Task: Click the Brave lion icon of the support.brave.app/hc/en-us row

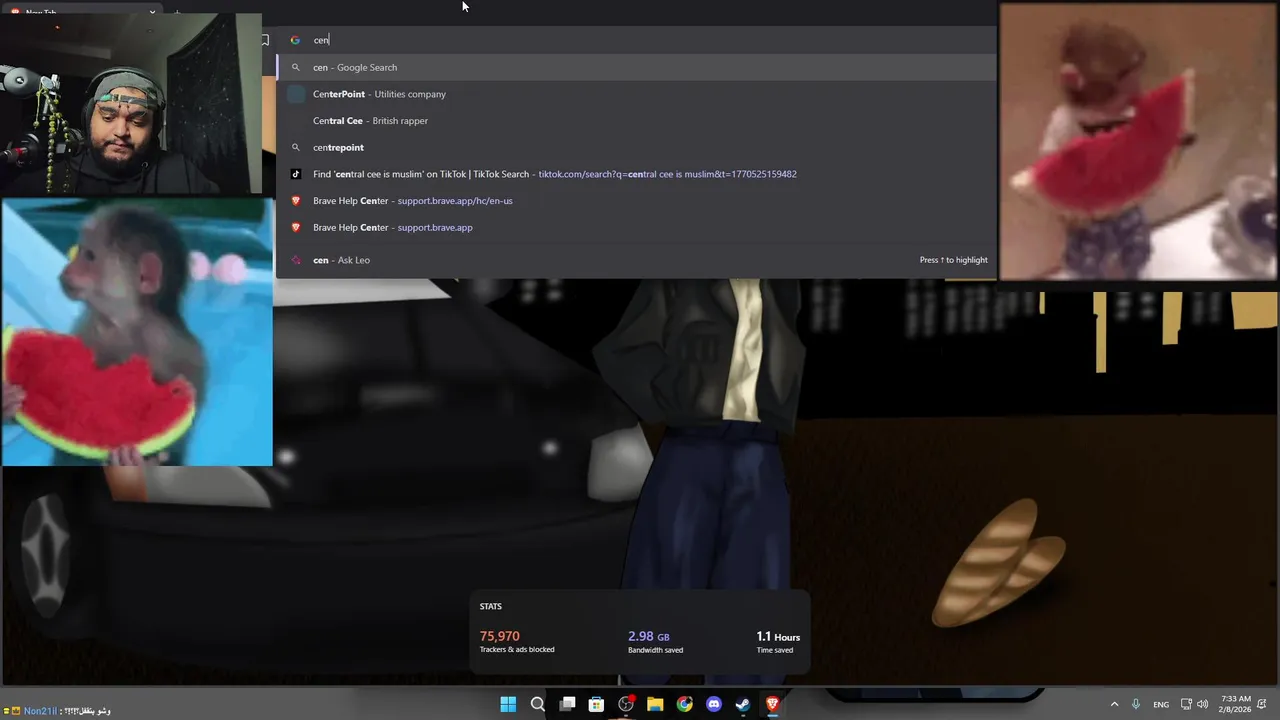Action: tap(295, 201)
